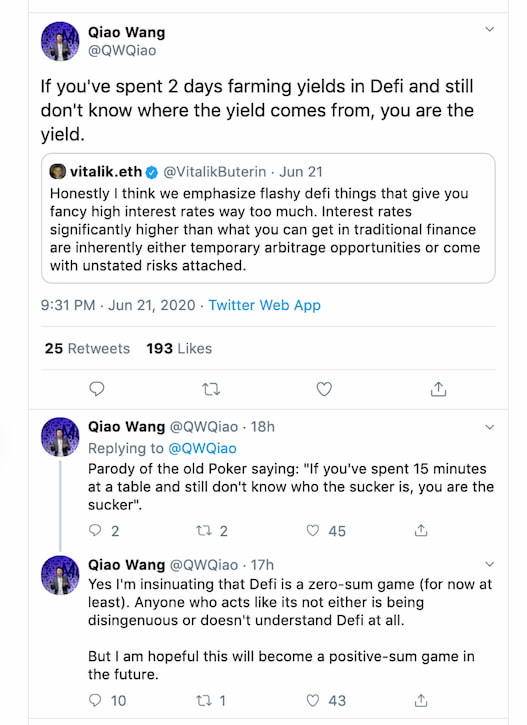
Task: Like the main tweet by Qiao Wang
Action: 324,389
